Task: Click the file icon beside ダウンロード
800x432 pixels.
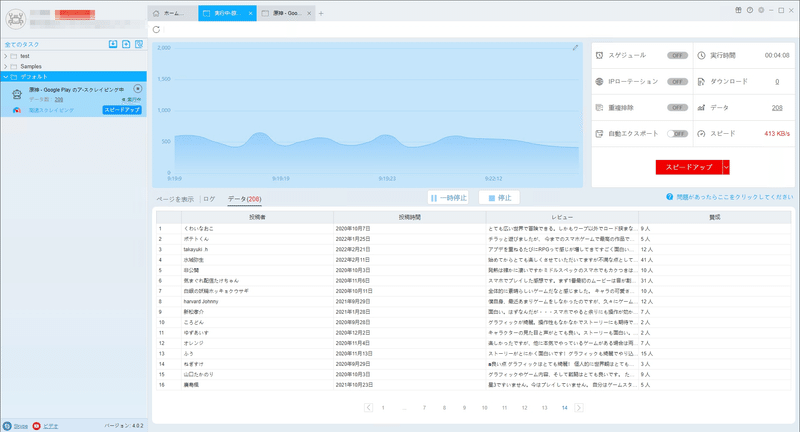Action: [x=702, y=82]
